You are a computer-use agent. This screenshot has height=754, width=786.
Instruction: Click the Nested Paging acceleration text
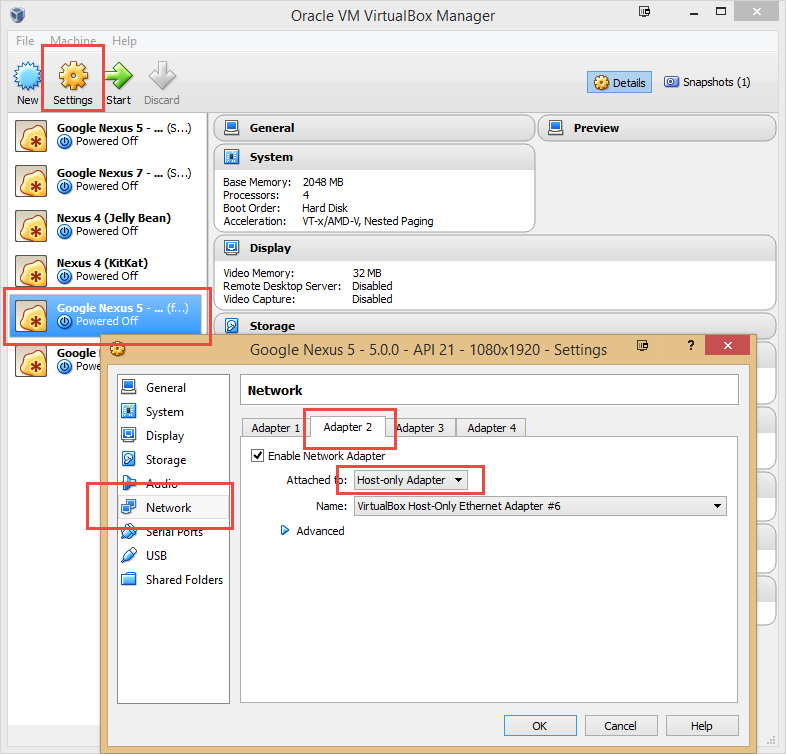click(x=399, y=221)
